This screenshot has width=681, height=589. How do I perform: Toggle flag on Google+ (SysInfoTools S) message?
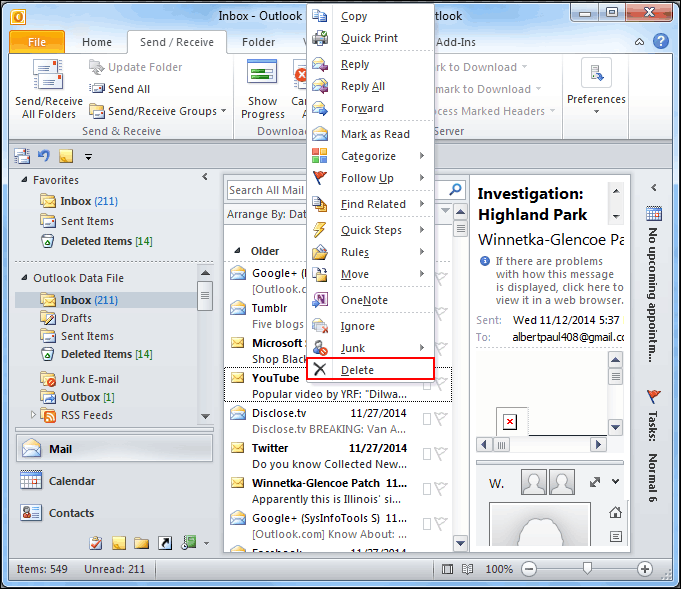441,524
